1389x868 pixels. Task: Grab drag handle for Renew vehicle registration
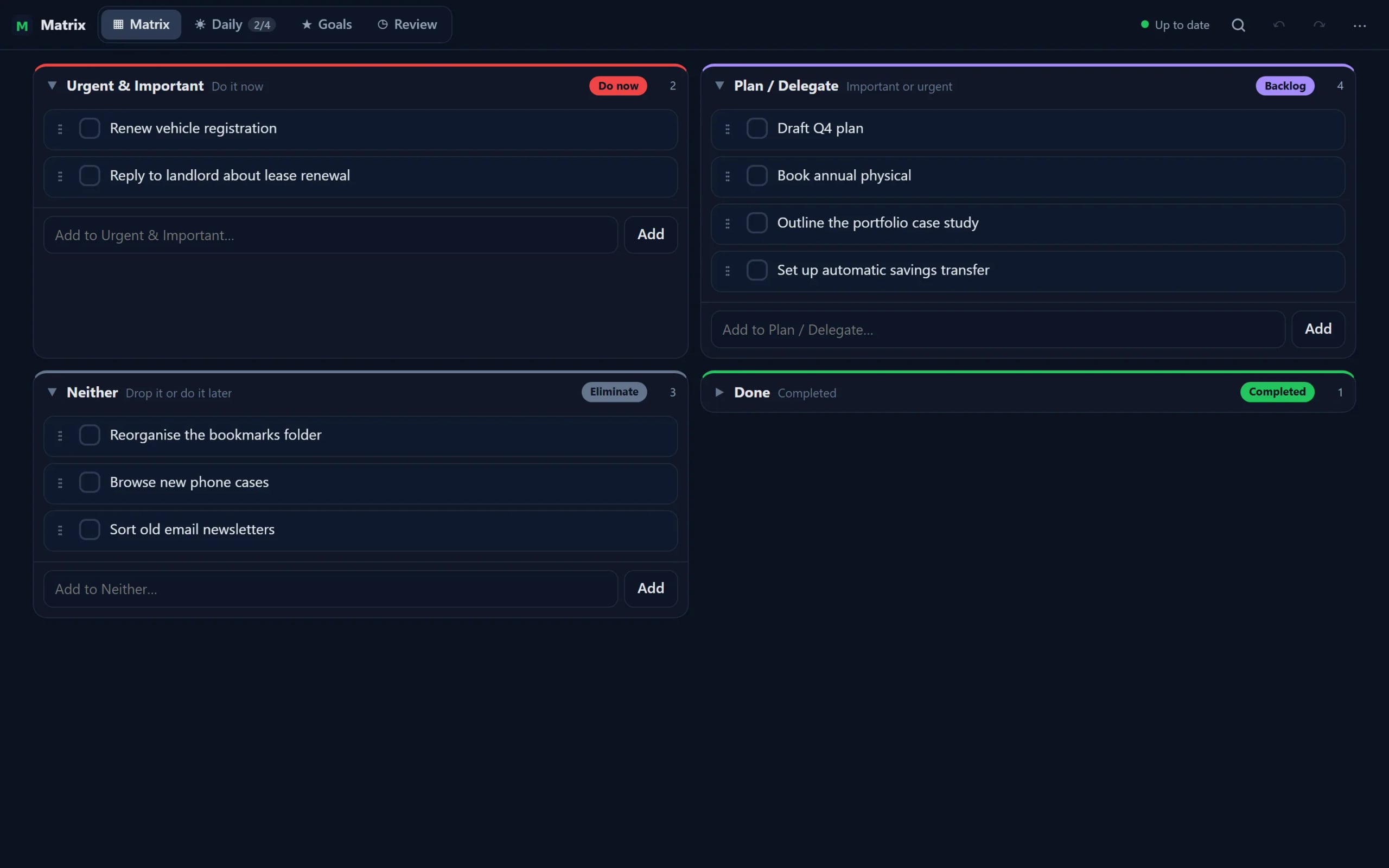tap(60, 129)
